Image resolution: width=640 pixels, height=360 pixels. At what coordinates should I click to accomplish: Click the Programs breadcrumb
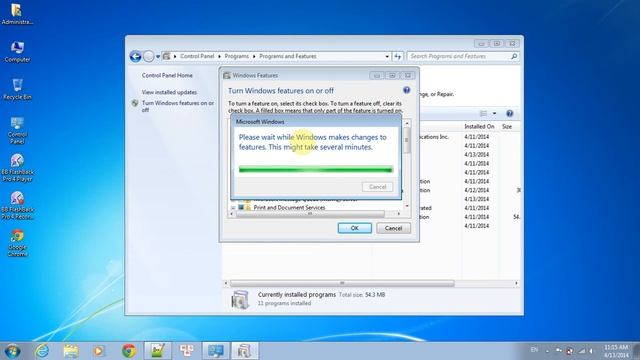236,56
